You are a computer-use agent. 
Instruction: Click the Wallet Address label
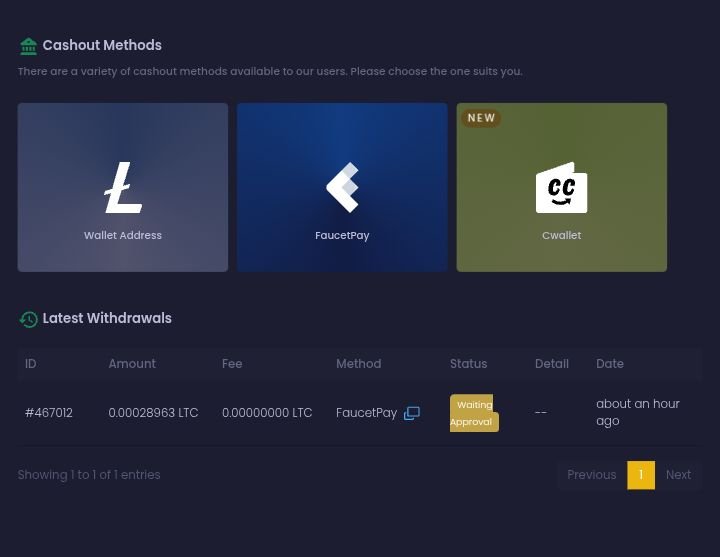point(123,236)
